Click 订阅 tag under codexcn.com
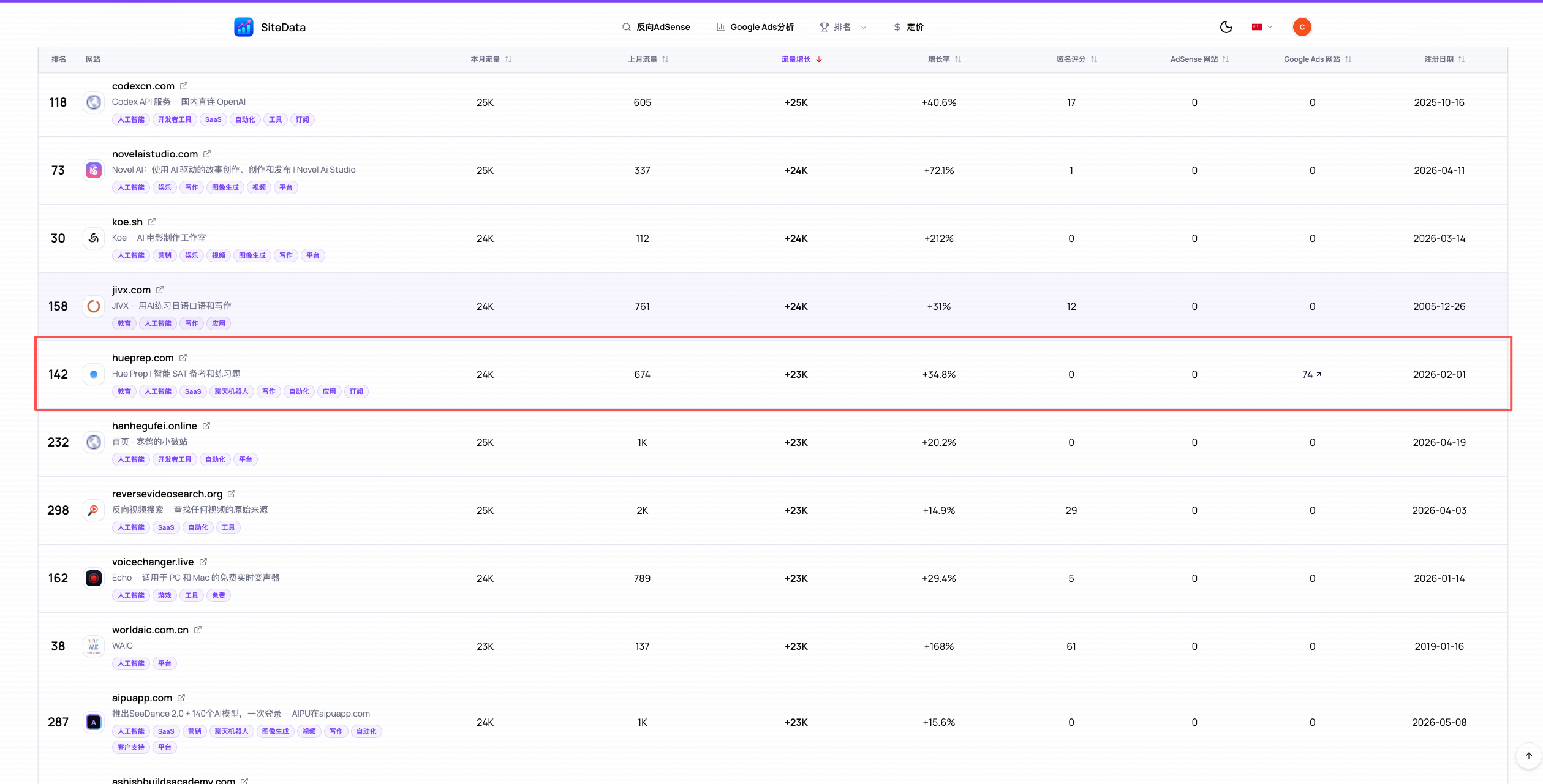Viewport: 1543px width, 784px height. [303, 119]
